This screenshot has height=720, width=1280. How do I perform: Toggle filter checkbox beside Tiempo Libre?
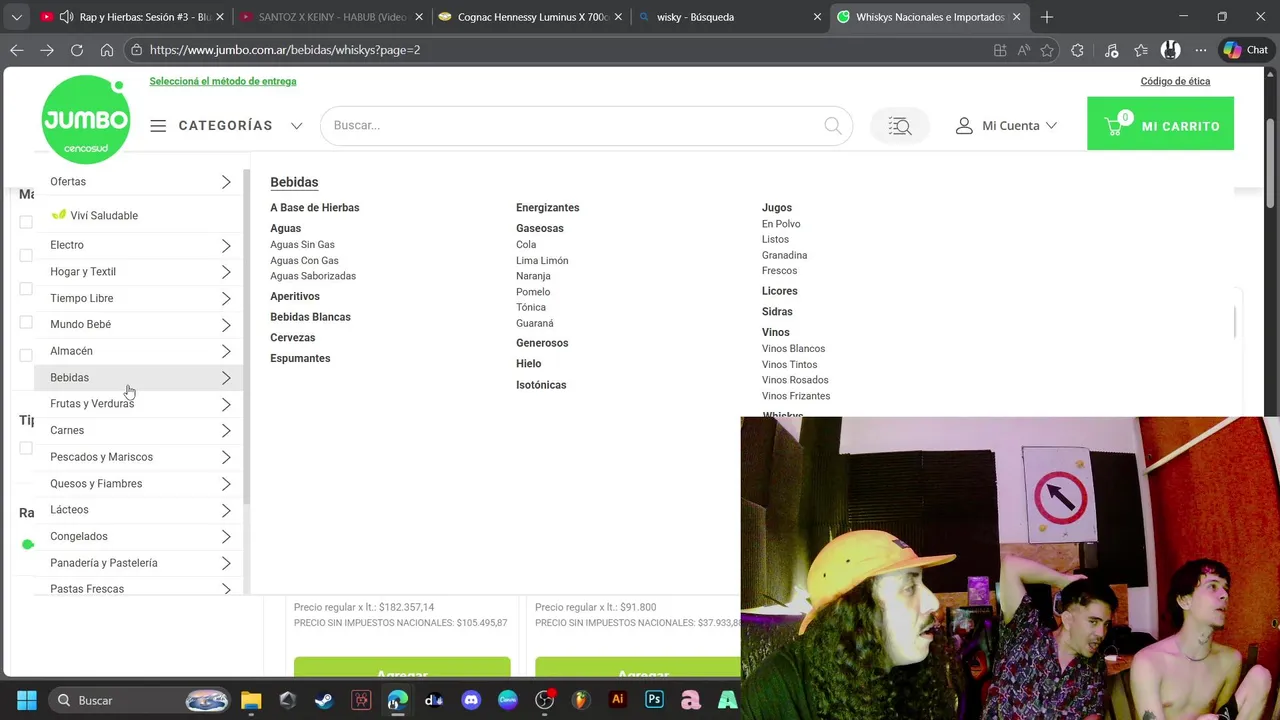(26, 289)
